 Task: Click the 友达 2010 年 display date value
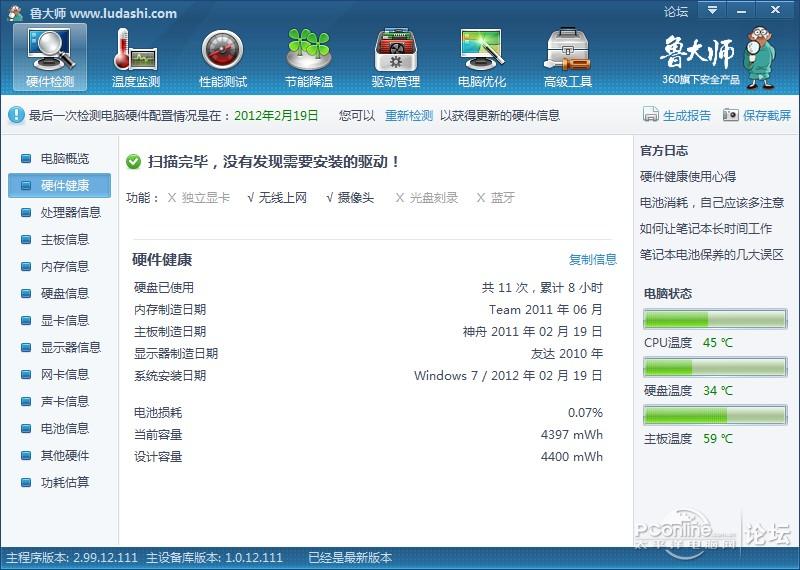coord(567,354)
